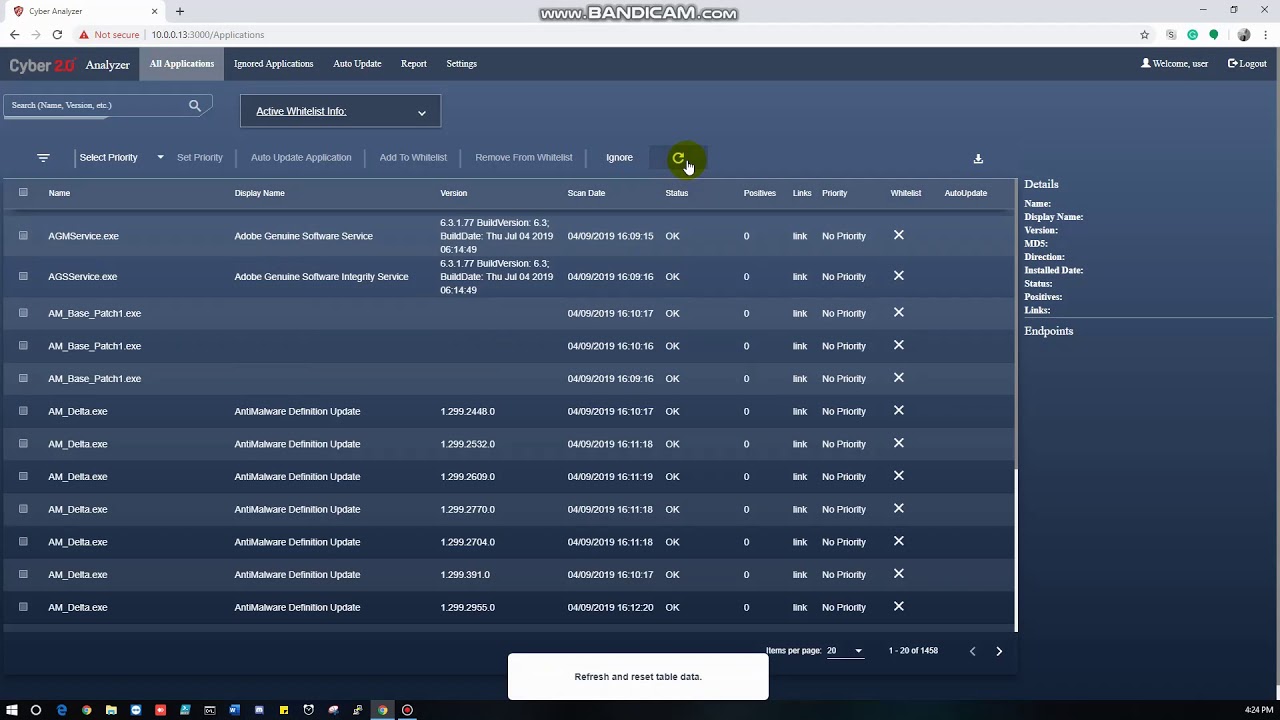The width and height of the screenshot is (1280, 720).
Task: Click the browser reload icon
Action: [x=57, y=34]
